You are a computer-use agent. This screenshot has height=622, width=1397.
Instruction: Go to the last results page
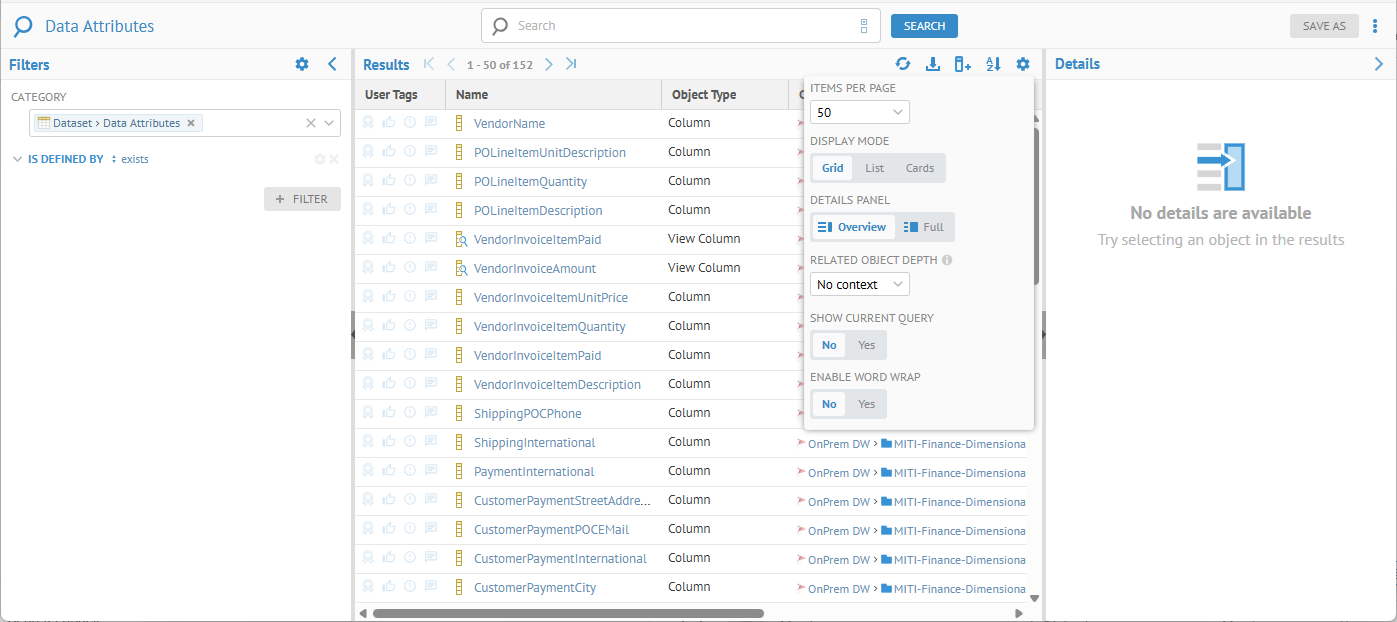[571, 64]
